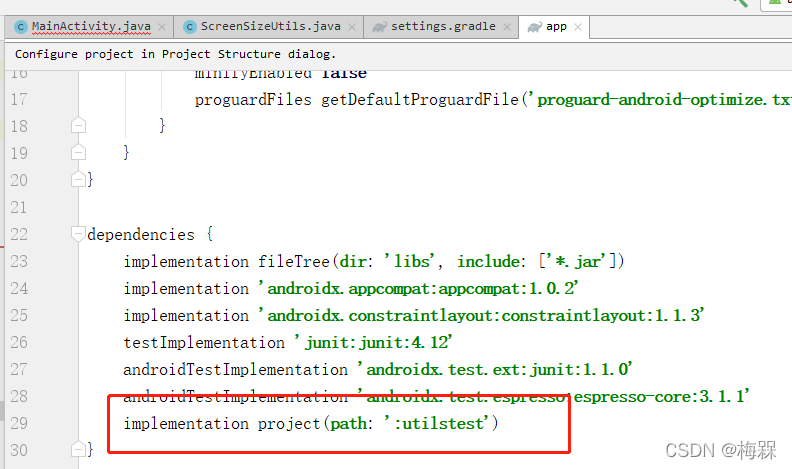Screen dimensions: 792x469
Task: Click the 'dependencies' keyword
Action: [x=141, y=235]
